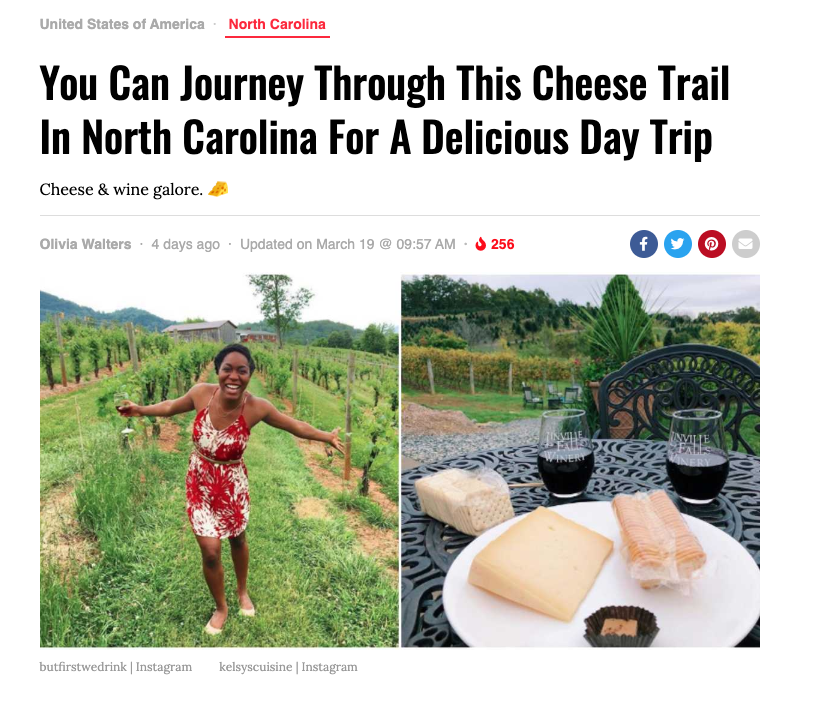The width and height of the screenshot is (816, 706).
Task: Share article on Twitter
Action: [678, 244]
